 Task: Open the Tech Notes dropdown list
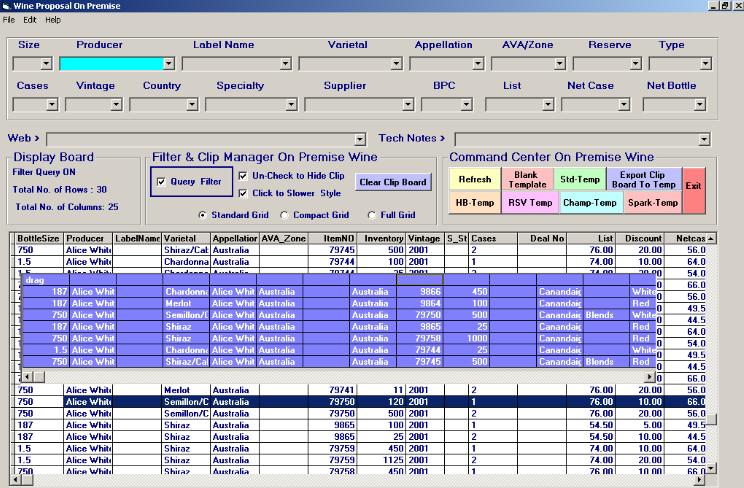click(x=704, y=140)
